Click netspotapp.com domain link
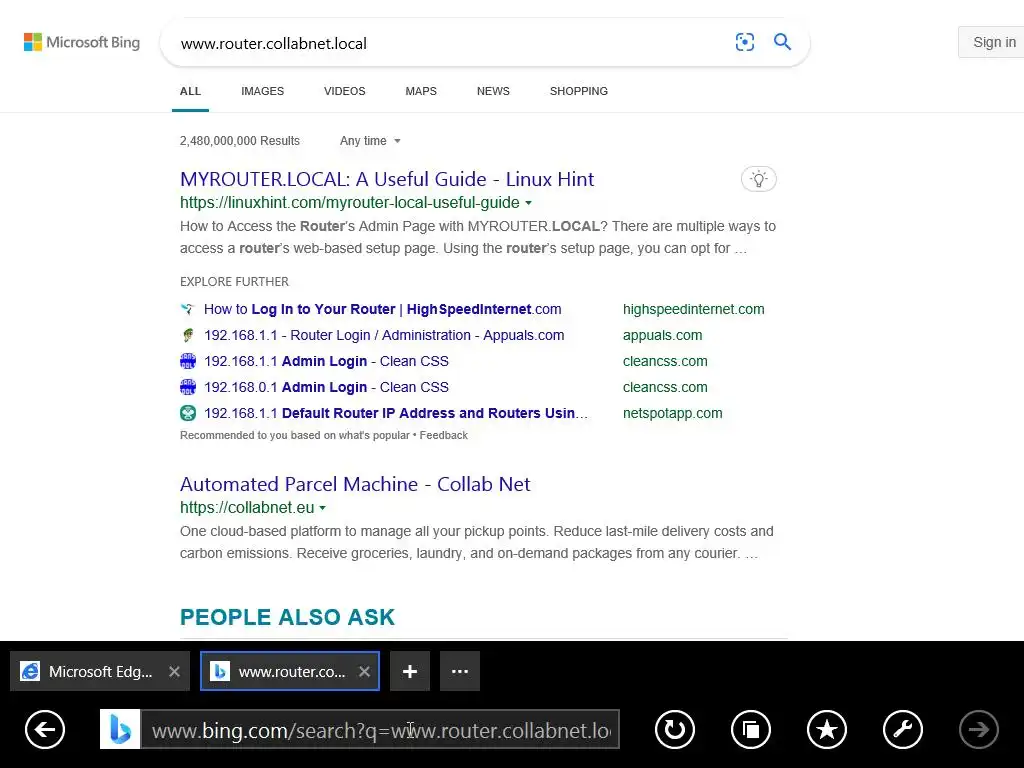This screenshot has height=768, width=1024. [x=673, y=413]
